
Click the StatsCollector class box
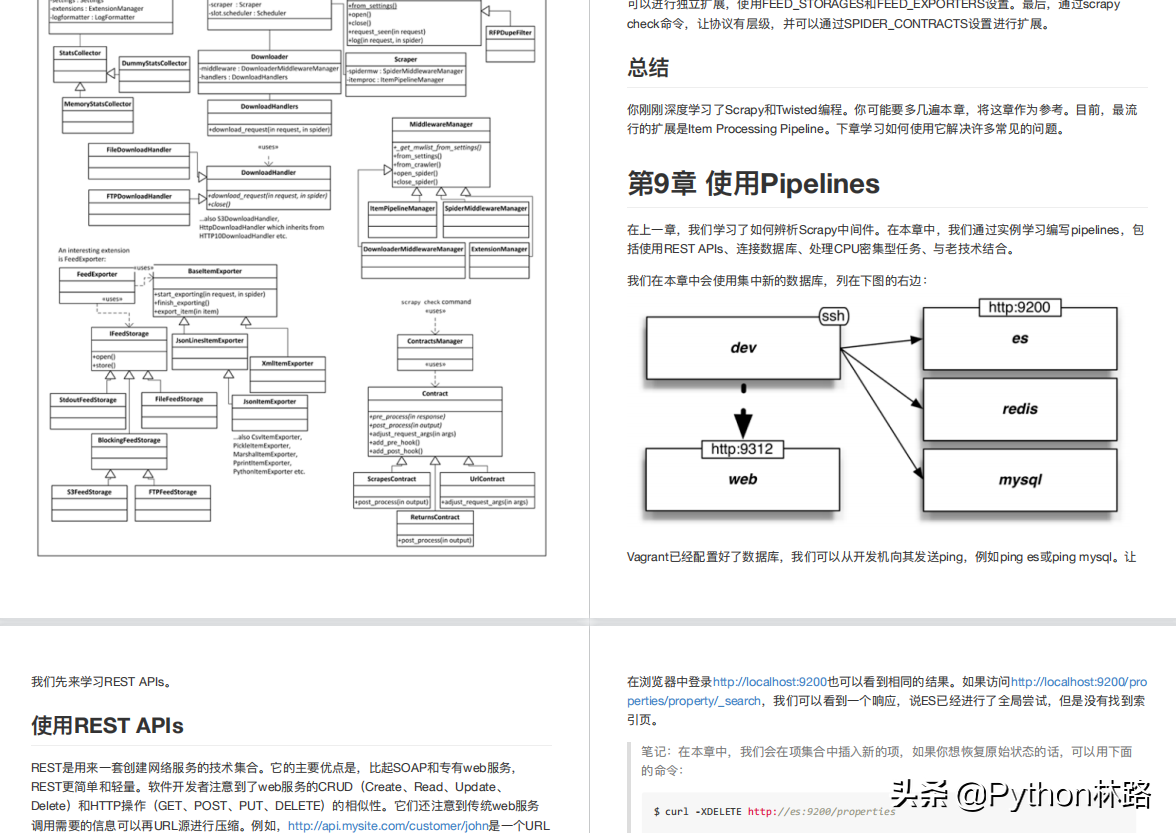tap(80, 64)
